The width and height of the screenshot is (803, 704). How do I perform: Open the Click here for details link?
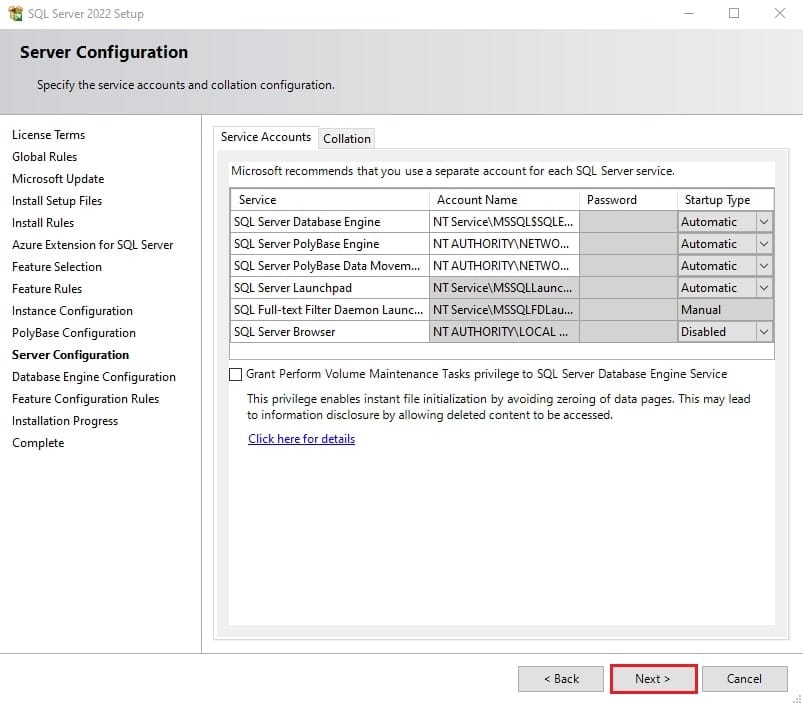301,439
